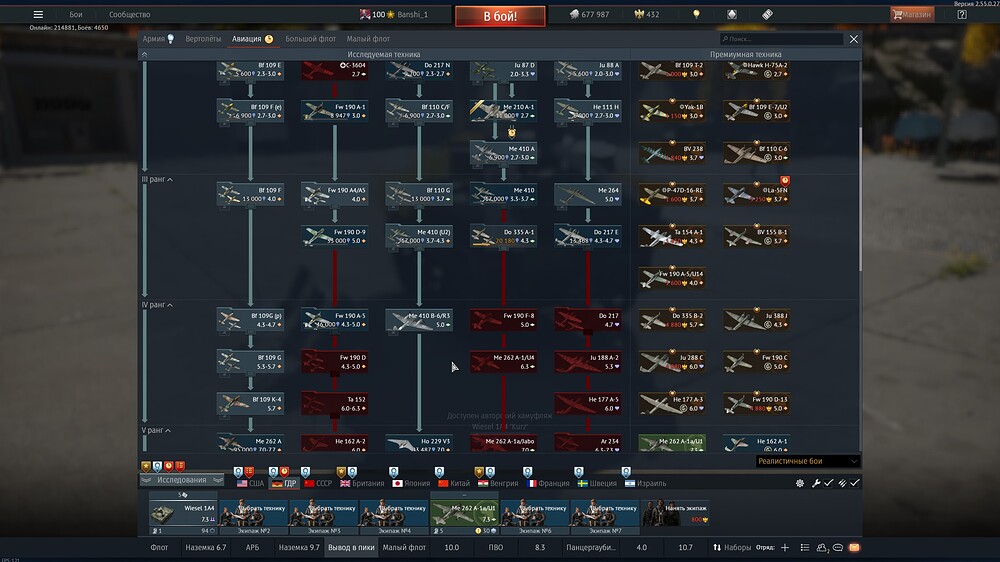Click the gear icon above crew slots
This screenshot has width=1000, height=562.
(x=800, y=483)
